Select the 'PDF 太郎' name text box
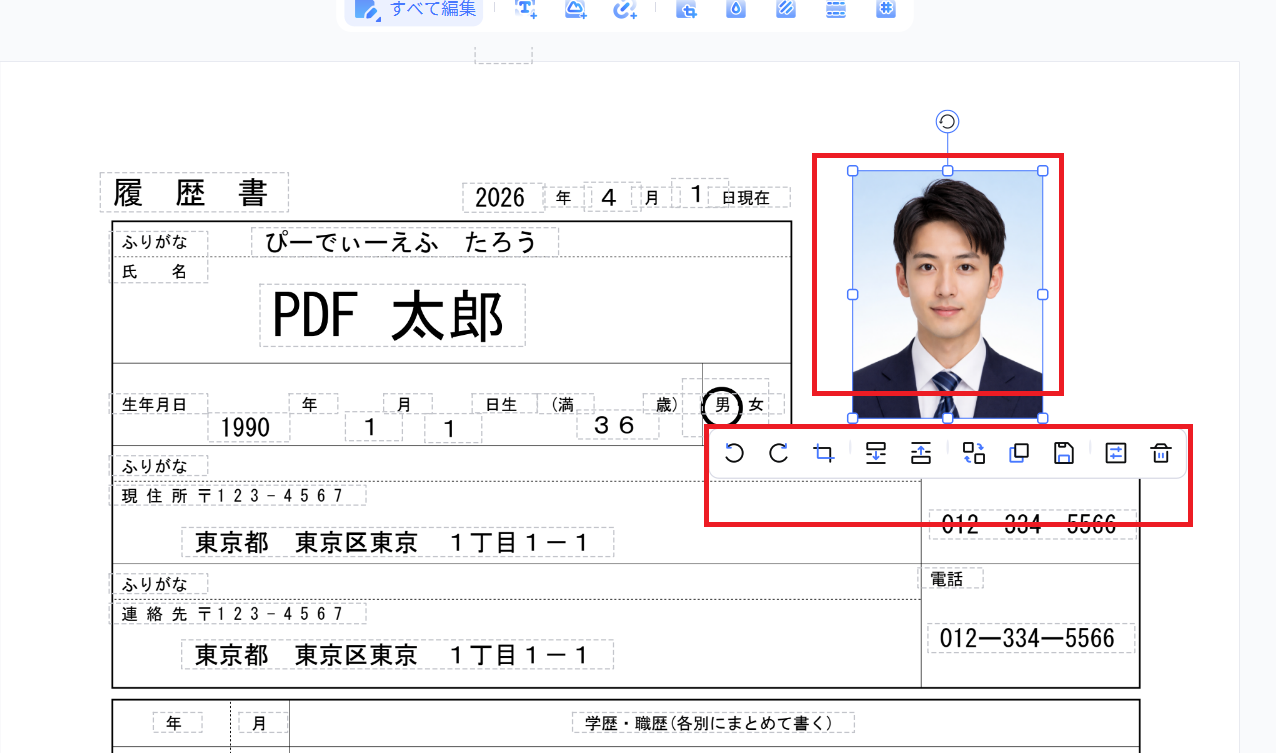 point(392,316)
